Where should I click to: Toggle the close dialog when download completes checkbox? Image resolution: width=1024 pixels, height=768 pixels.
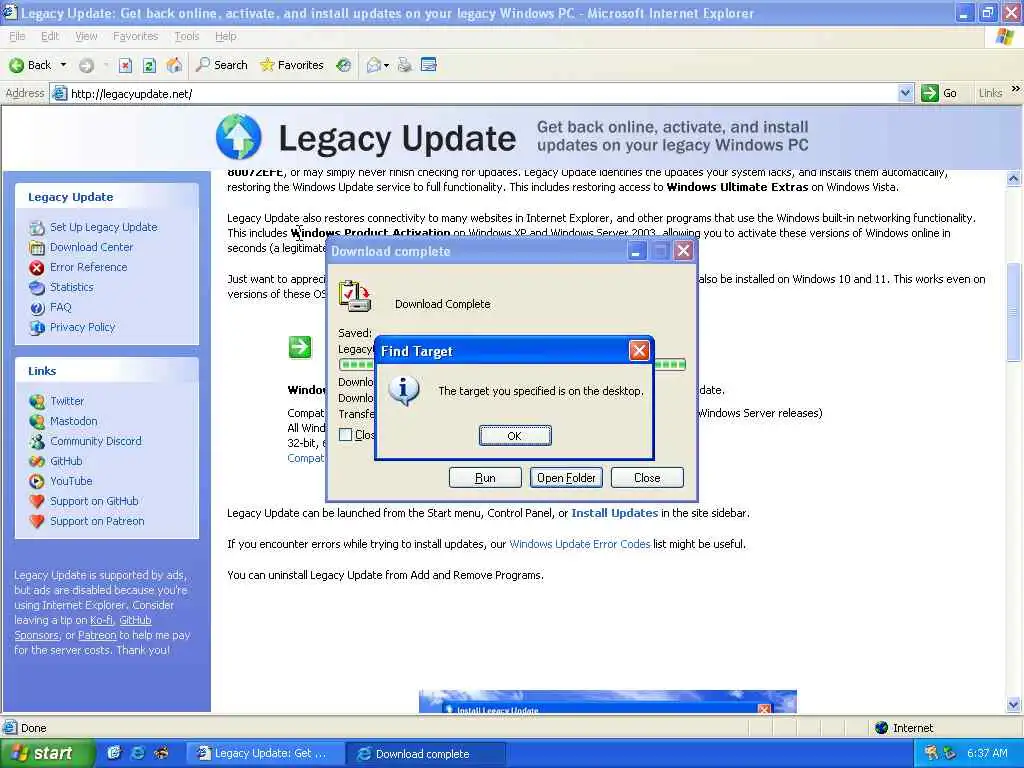coord(345,434)
